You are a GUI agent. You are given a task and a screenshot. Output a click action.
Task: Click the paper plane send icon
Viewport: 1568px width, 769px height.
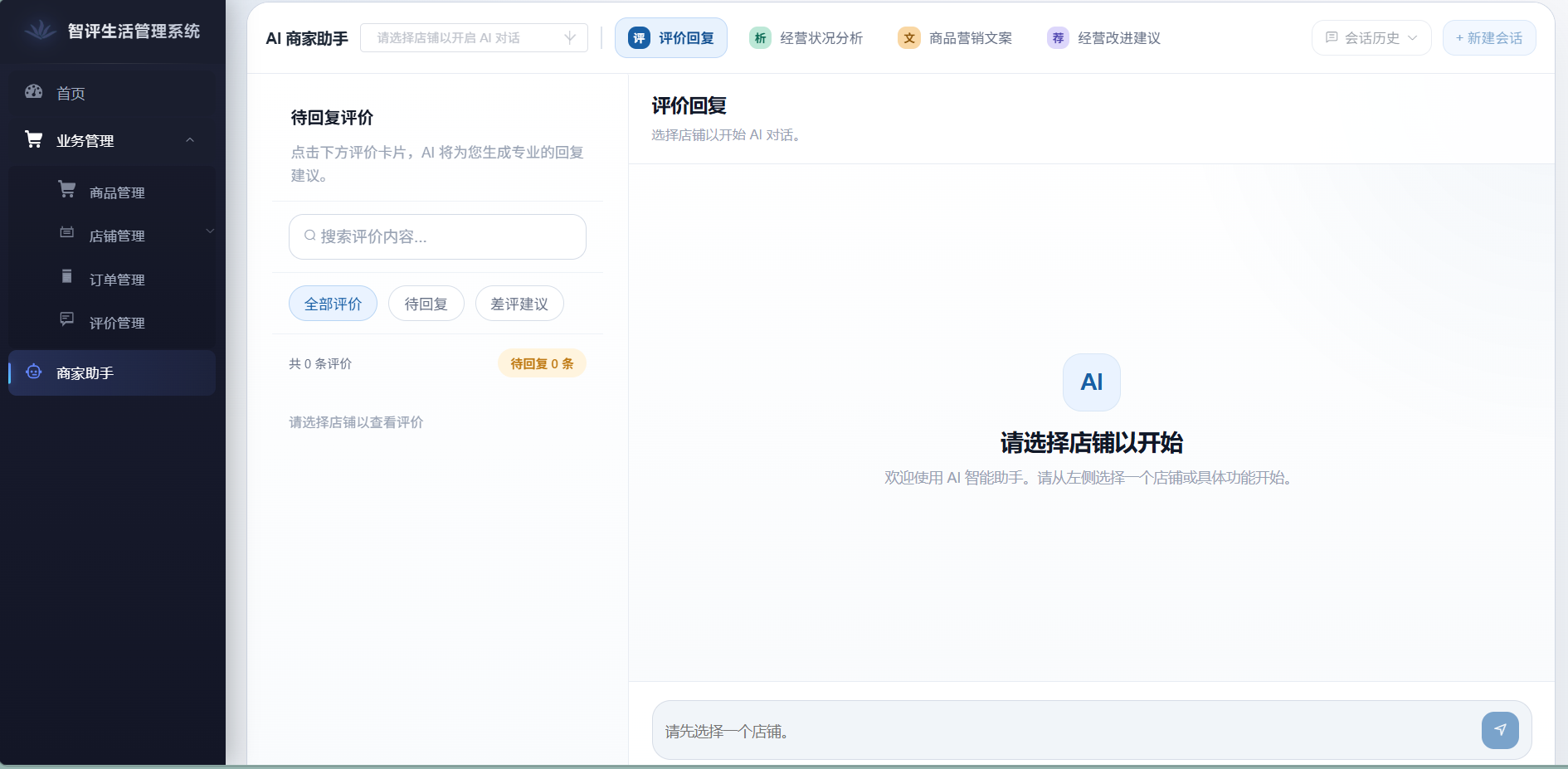1501,730
